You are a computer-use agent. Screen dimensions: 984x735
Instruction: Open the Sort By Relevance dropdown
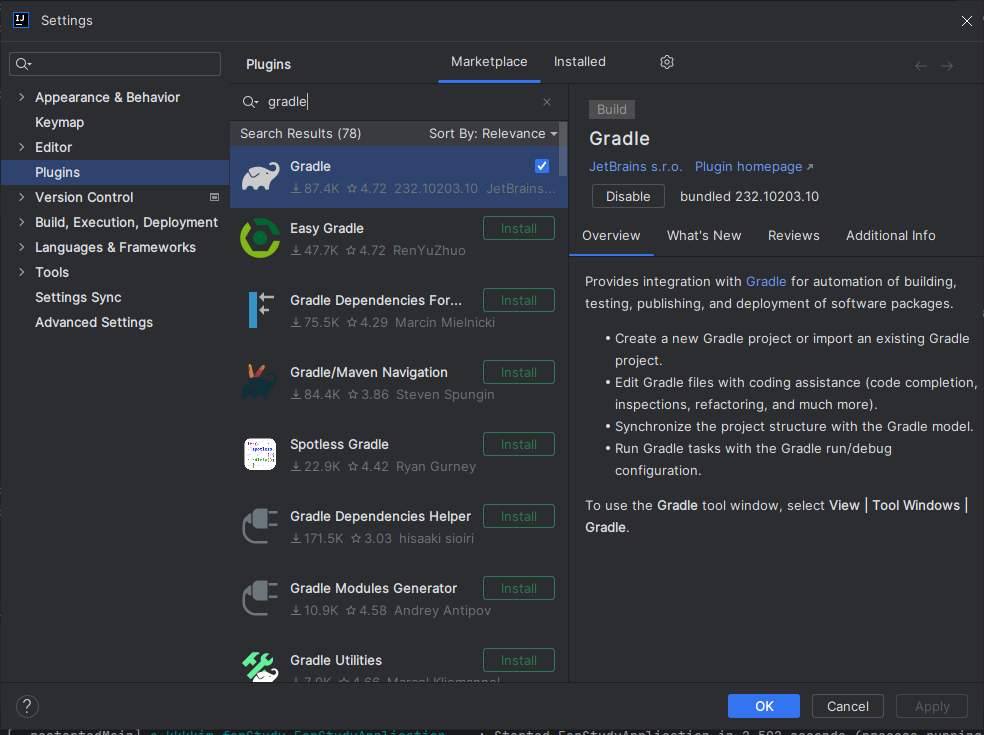(493, 134)
